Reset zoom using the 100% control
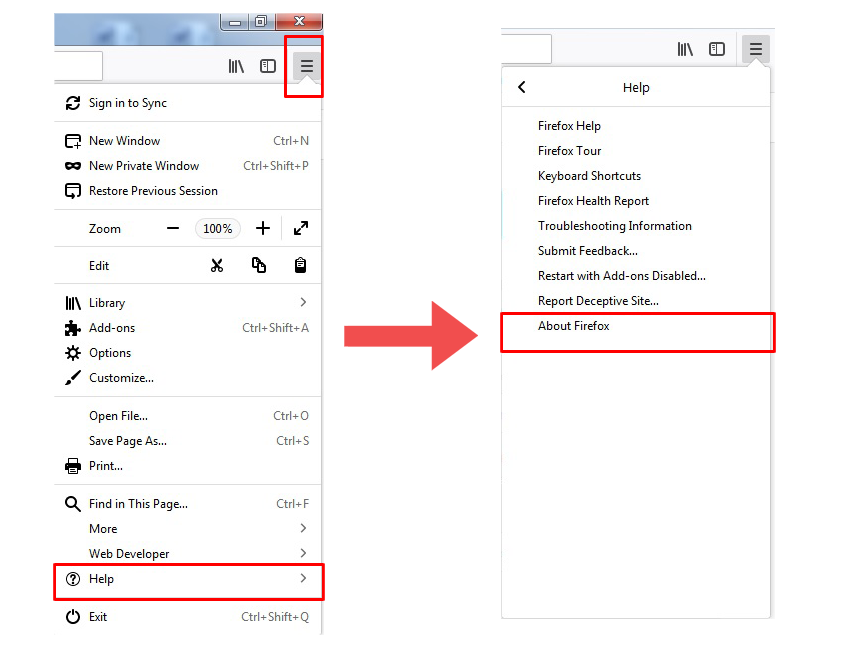This screenshot has width=864, height=662. click(218, 228)
